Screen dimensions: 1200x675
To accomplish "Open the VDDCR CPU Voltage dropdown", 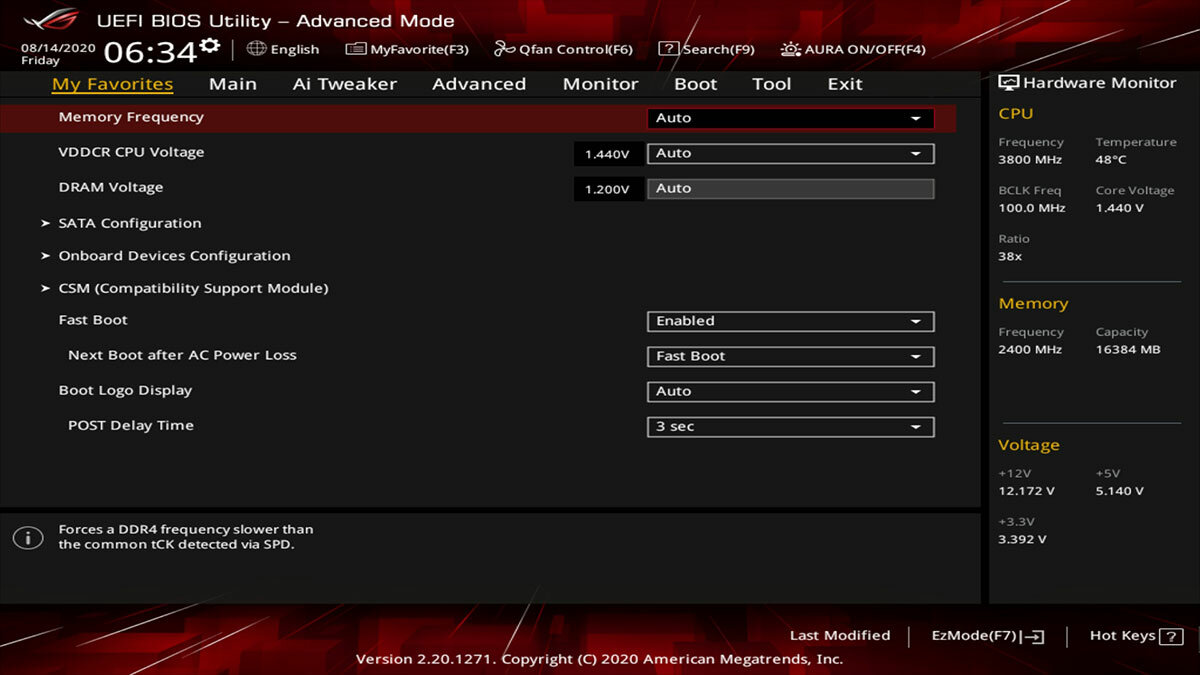I will pyautogui.click(x=791, y=154).
